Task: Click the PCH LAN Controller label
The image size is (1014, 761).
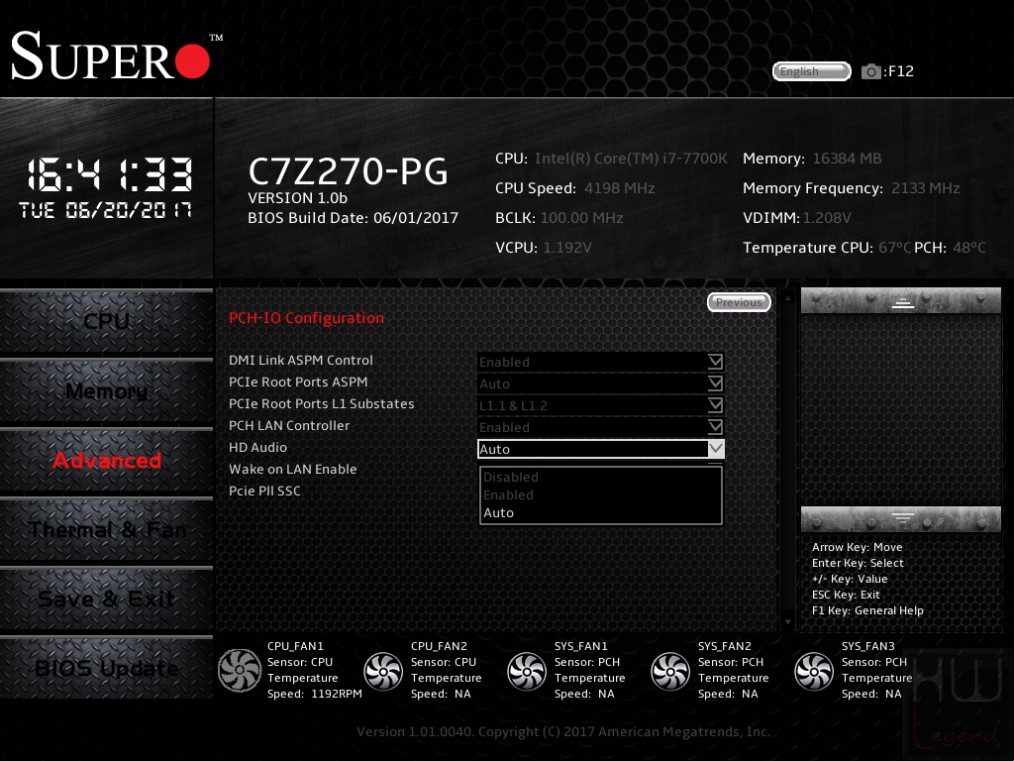Action: tap(289, 425)
